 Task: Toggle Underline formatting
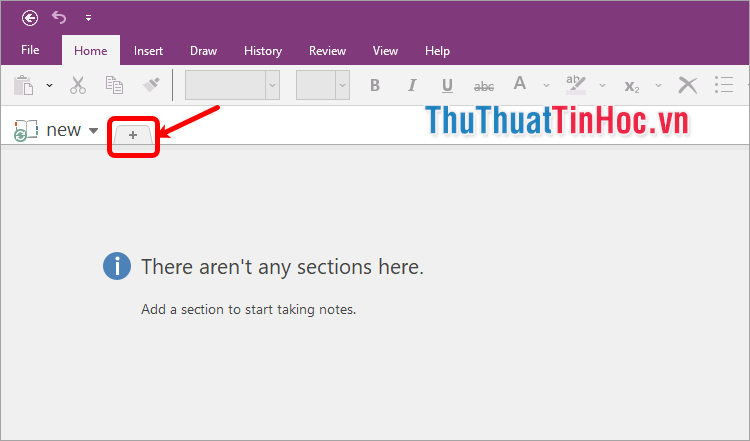pos(447,85)
